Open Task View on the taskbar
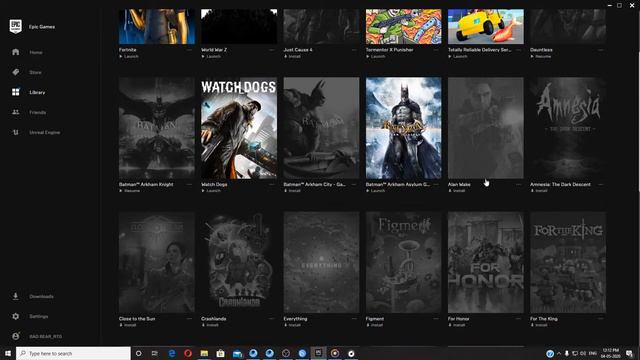640x360 pixels. [x=155, y=353]
